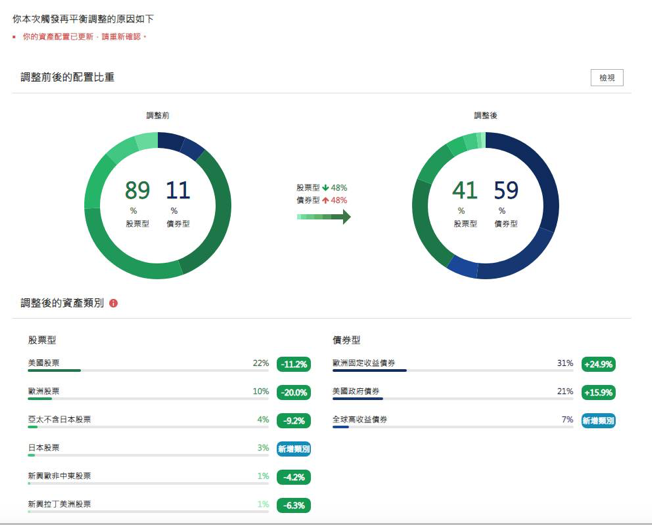Open the 美國股票 asset link

tap(44, 363)
